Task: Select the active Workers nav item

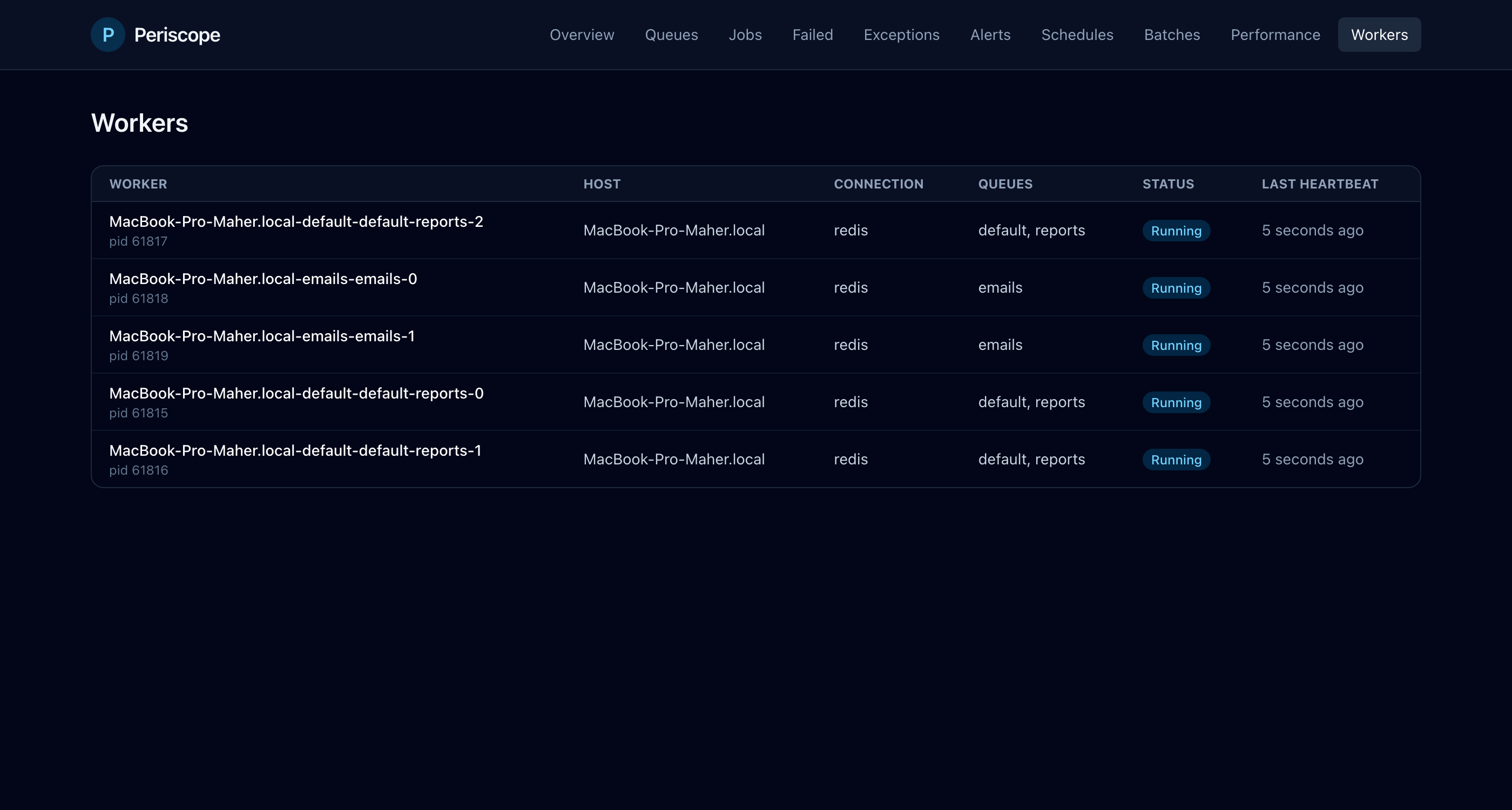Action: pyautogui.click(x=1379, y=35)
